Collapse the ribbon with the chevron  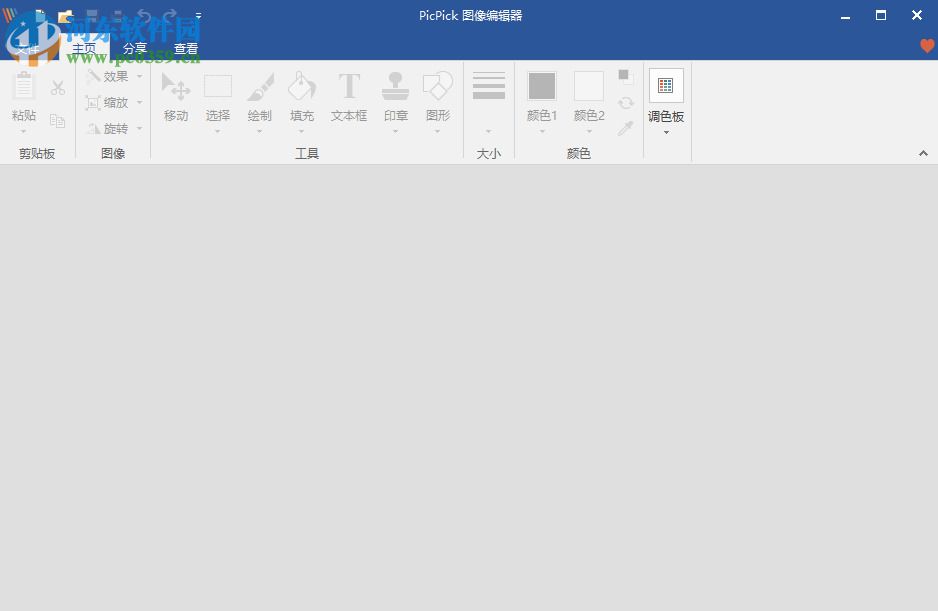(923, 154)
